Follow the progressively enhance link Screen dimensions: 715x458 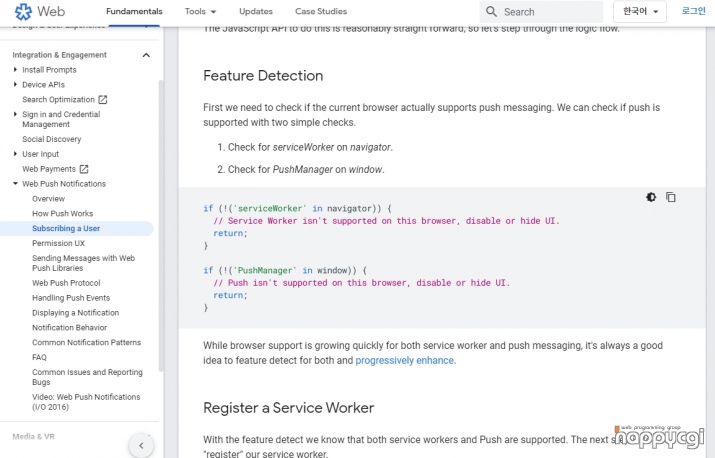click(x=404, y=360)
